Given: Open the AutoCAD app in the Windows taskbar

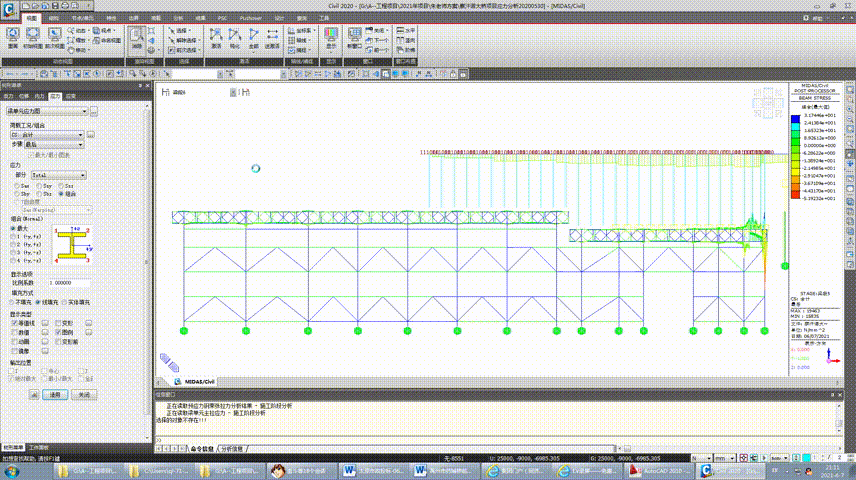Looking at the screenshot, I should coord(658,470).
